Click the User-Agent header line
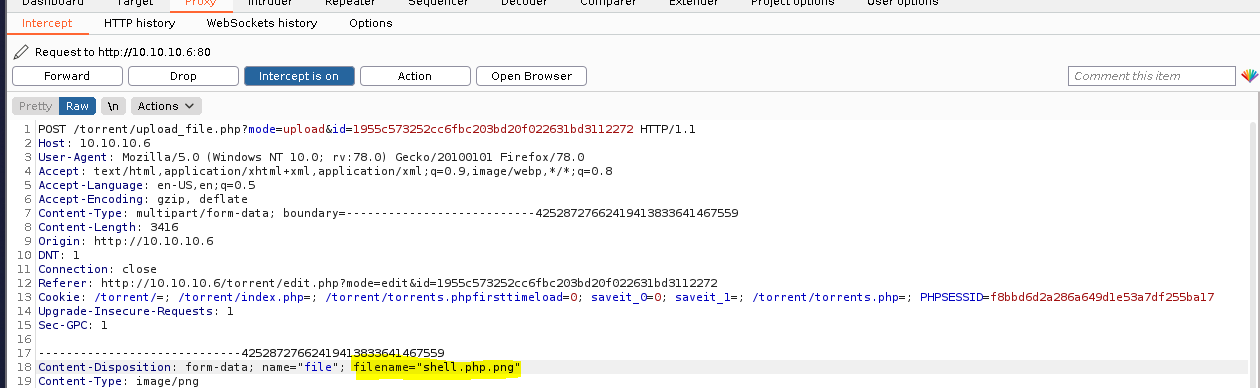This screenshot has width=1260, height=388. (311, 157)
